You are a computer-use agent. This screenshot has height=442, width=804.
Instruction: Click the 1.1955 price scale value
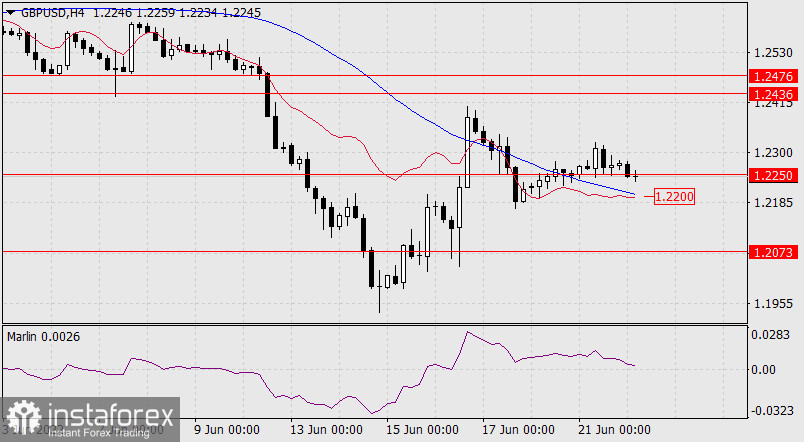[773, 304]
